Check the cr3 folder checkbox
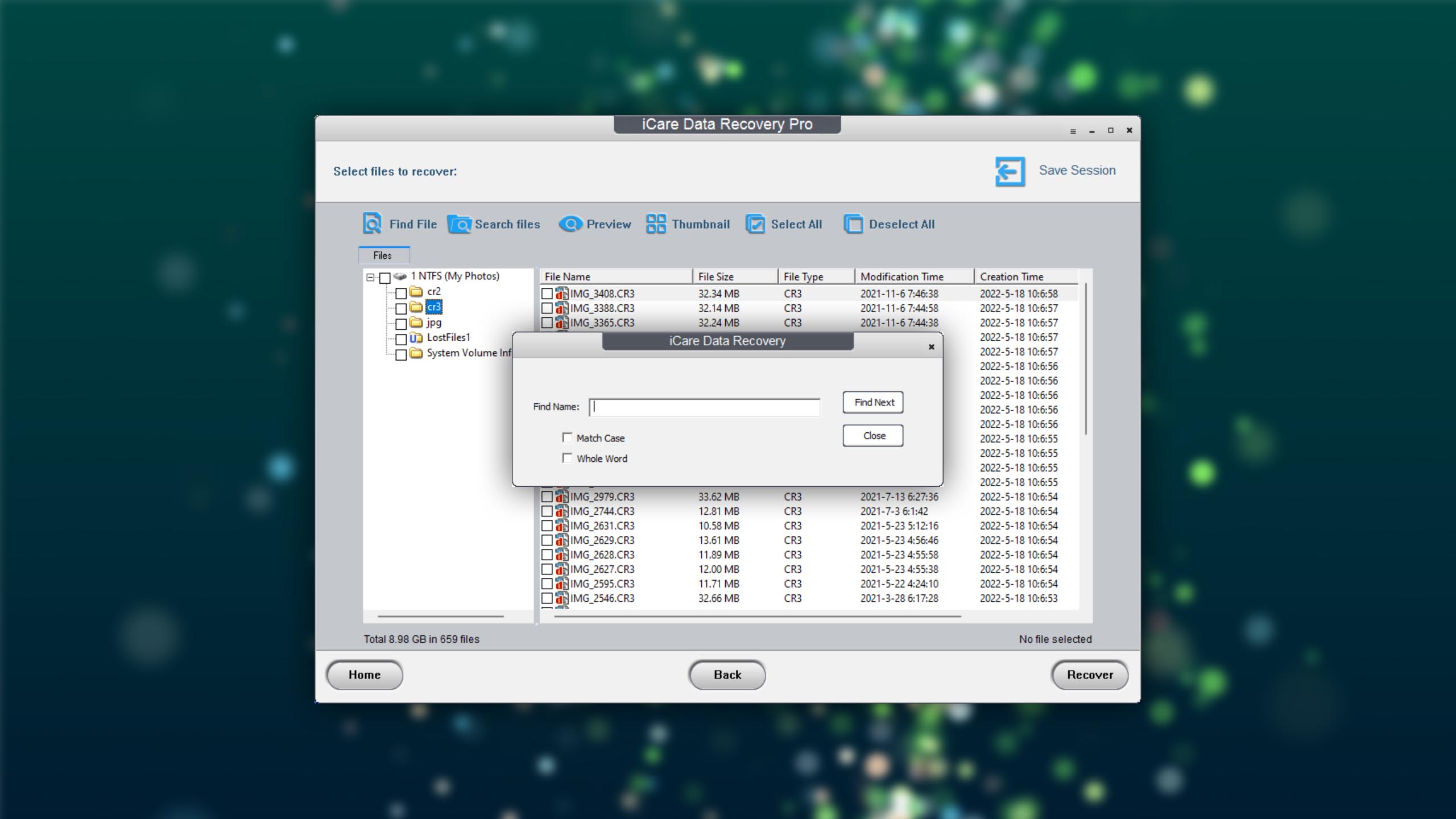This screenshot has height=819, width=1456. 401,308
